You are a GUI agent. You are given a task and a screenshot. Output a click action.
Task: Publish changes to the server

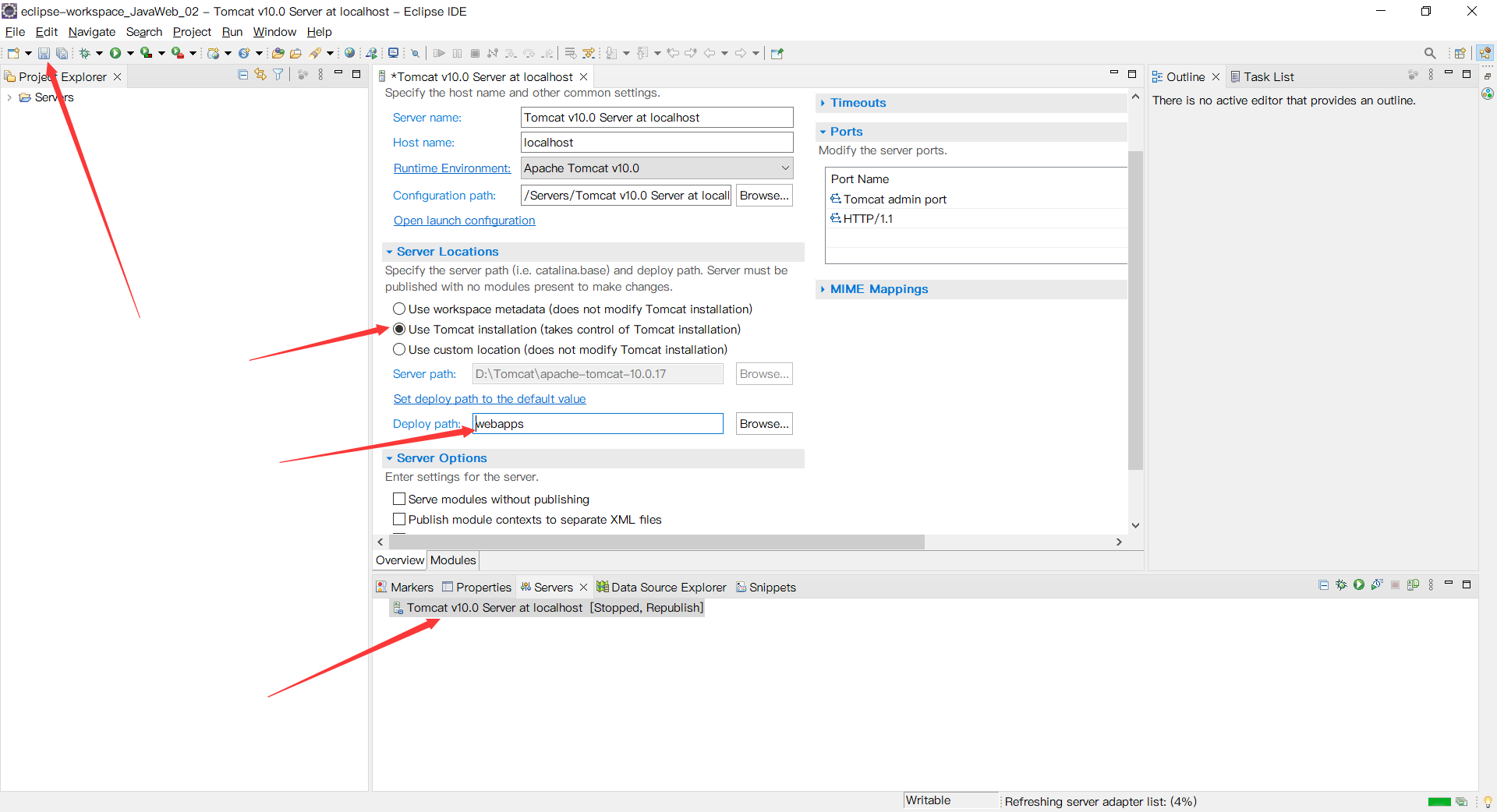click(x=1413, y=585)
